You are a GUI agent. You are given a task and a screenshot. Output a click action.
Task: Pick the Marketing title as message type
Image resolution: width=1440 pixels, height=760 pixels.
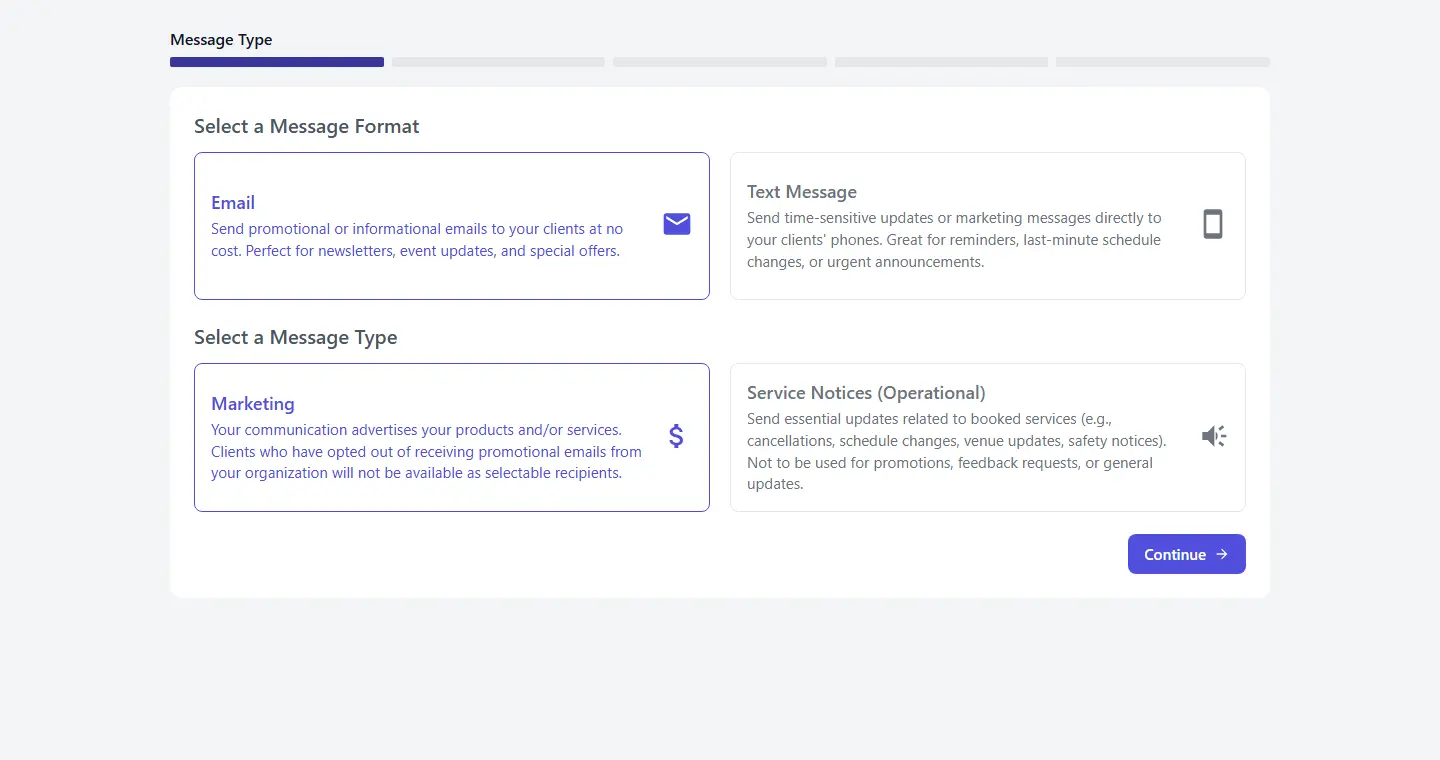point(253,404)
